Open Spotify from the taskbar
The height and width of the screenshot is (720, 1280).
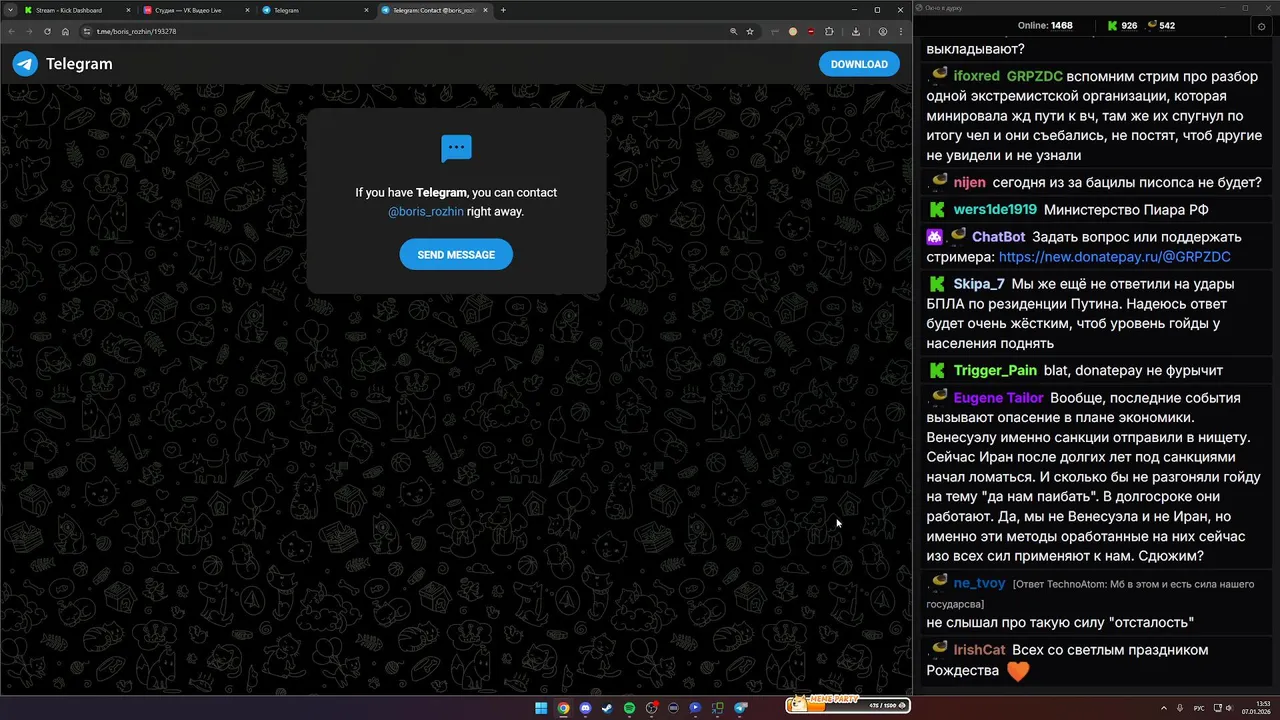[x=629, y=708]
